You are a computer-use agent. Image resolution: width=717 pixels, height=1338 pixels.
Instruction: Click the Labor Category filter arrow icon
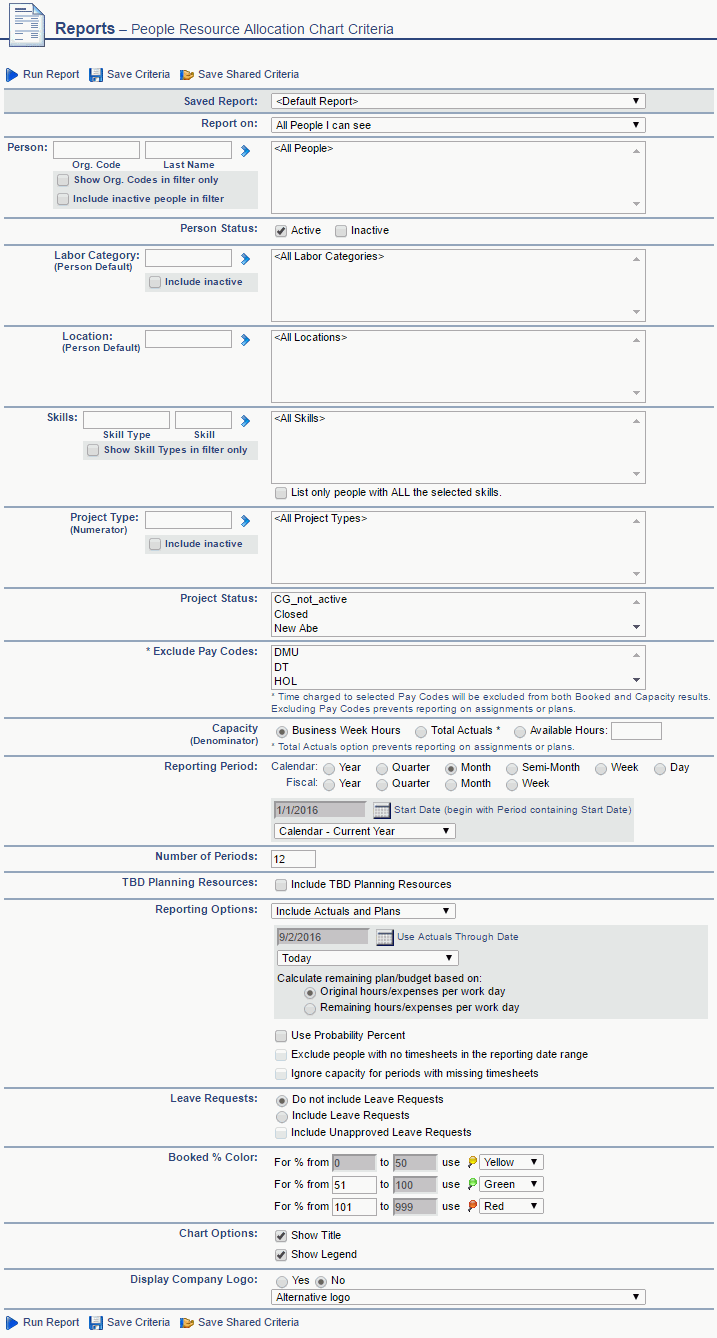pos(245,259)
